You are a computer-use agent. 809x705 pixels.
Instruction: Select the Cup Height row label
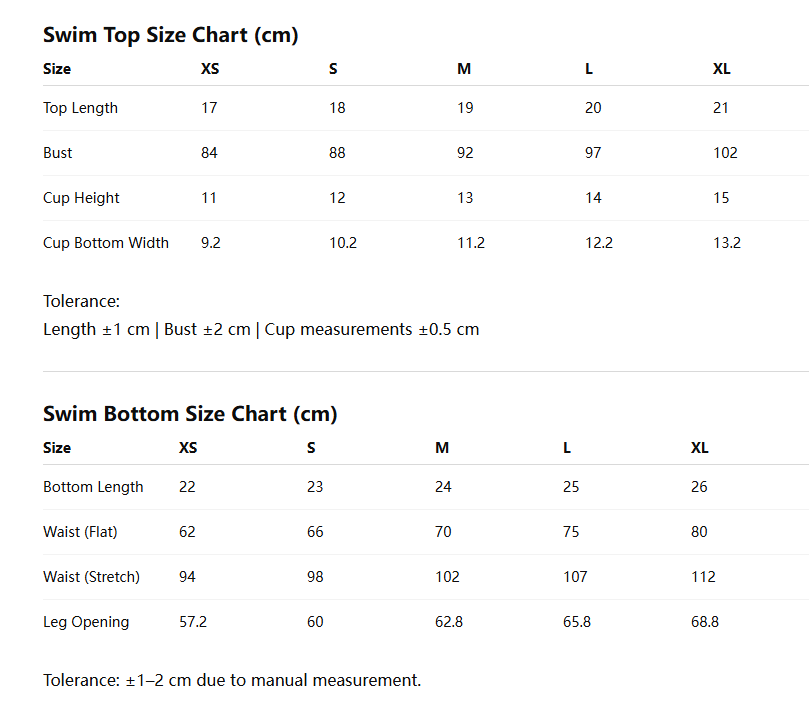pos(81,198)
